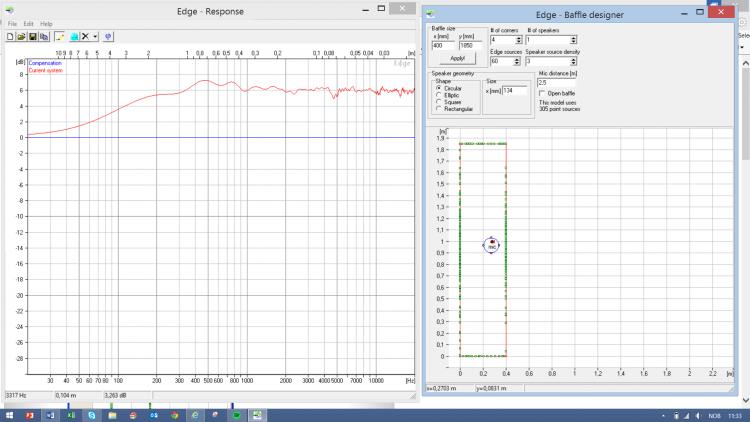Screen dimensions: 750x422
Task: Open the File menu
Action: coord(13,23)
